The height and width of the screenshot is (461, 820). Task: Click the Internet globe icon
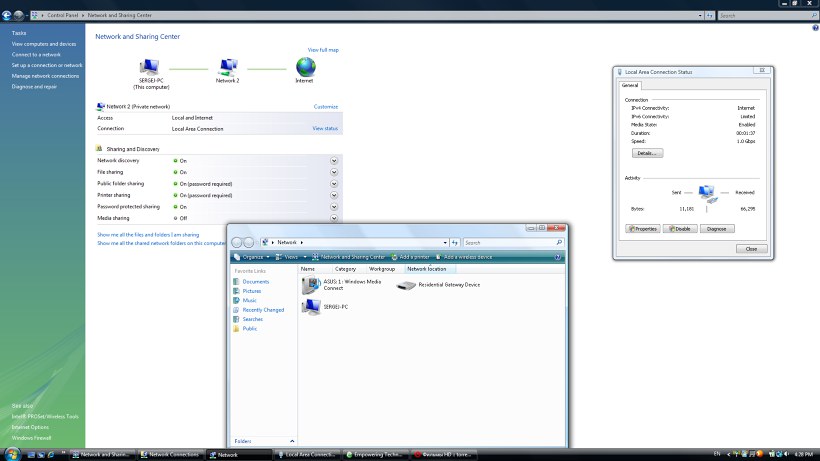tap(305, 67)
